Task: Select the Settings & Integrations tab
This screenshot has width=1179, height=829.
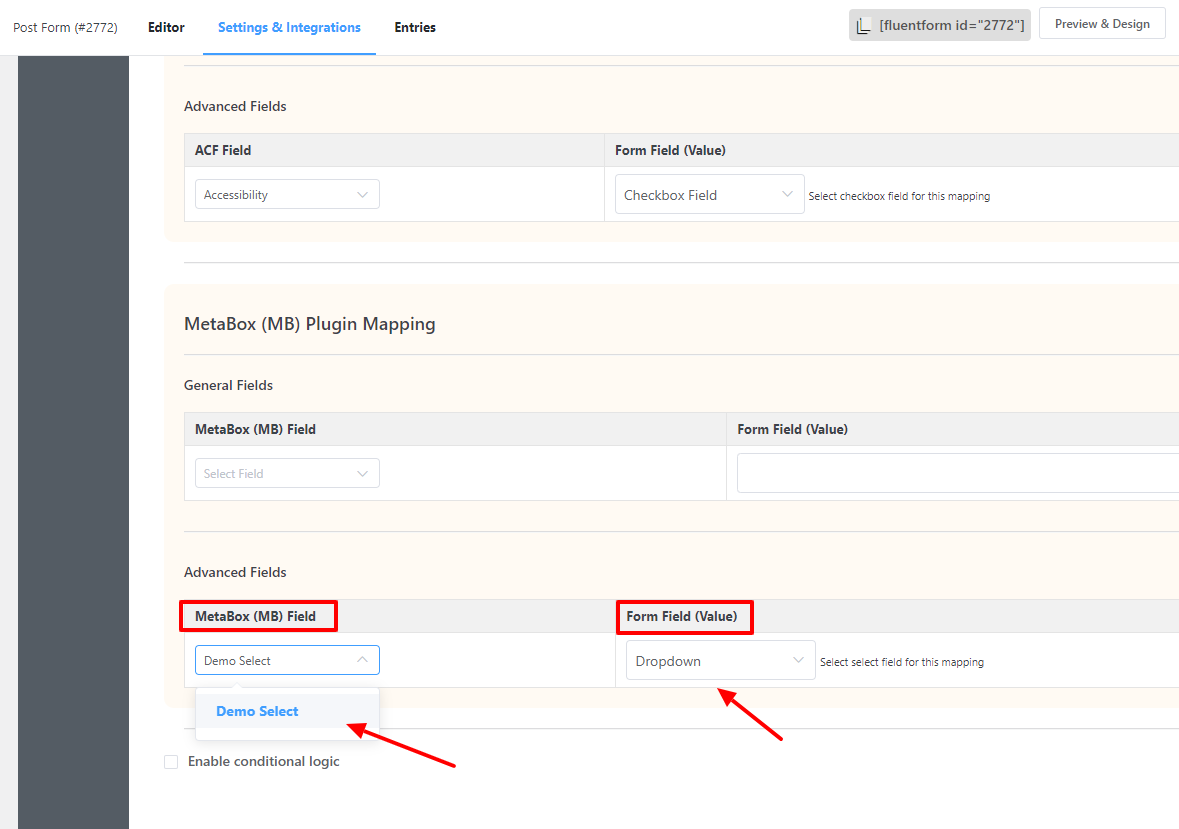Action: coord(289,27)
